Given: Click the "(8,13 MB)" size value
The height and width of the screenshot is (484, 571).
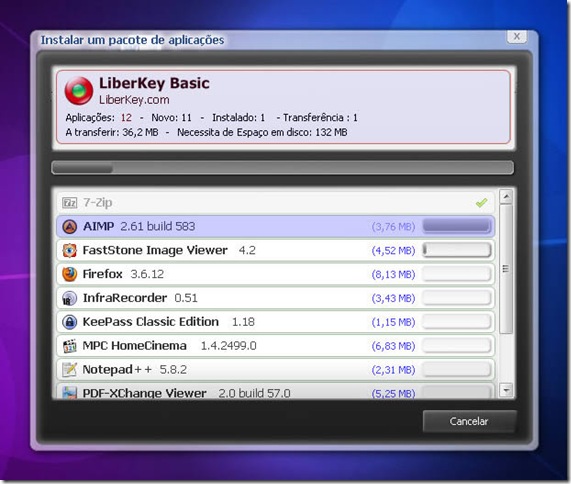Looking at the screenshot, I should click(393, 275).
